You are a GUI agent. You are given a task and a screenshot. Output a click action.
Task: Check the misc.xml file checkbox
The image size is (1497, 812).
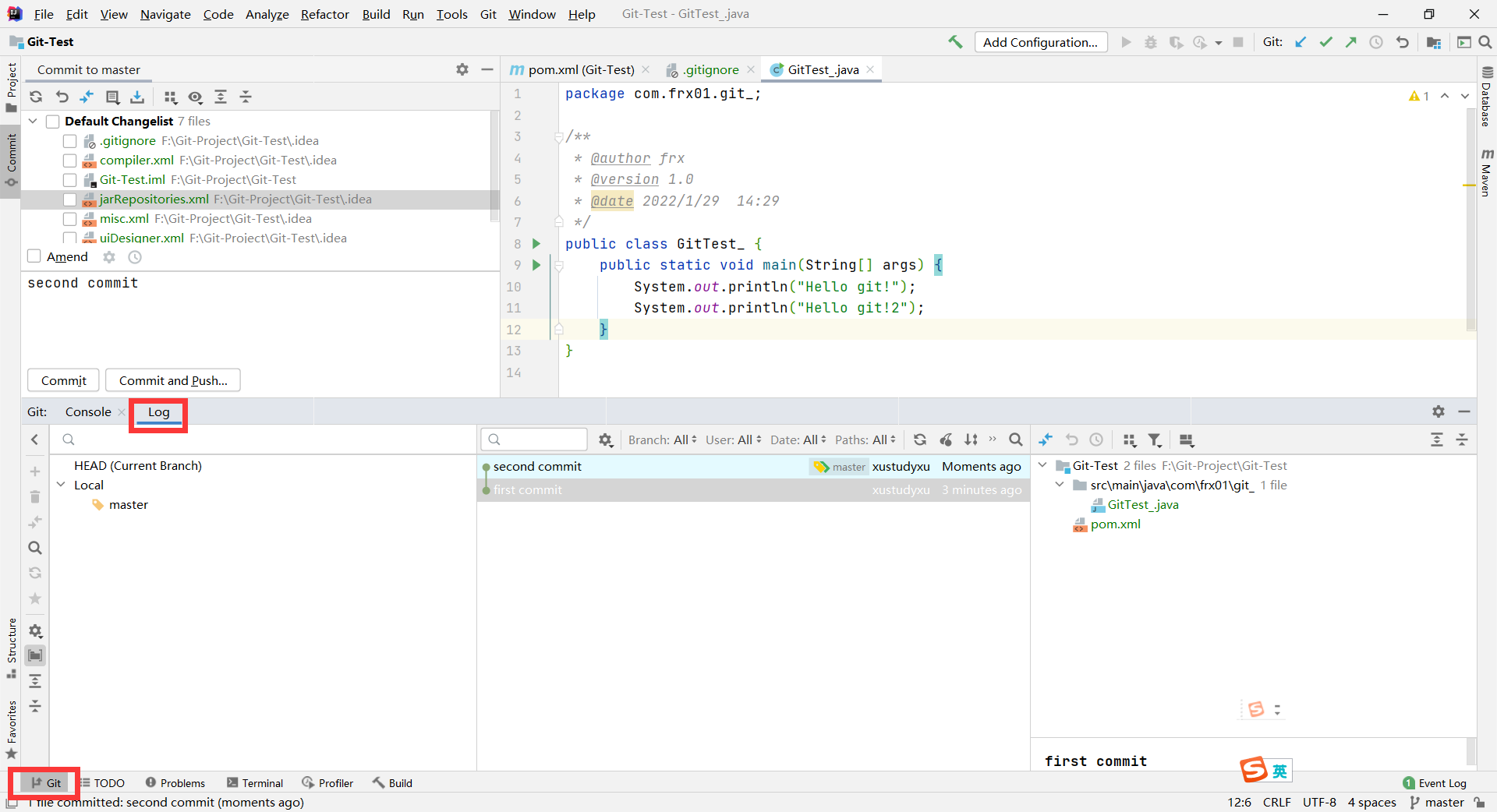(x=69, y=219)
